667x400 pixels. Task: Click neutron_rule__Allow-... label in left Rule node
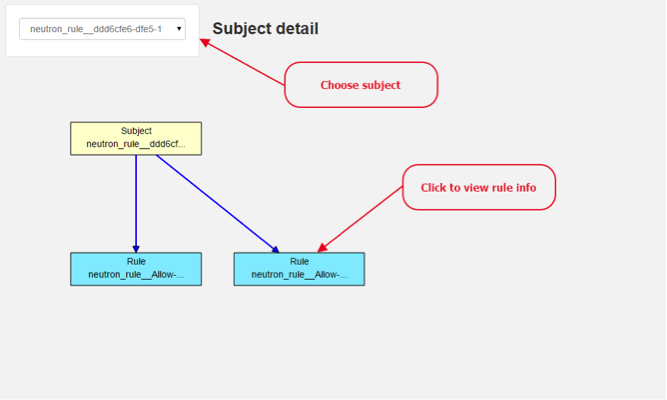[x=136, y=275]
